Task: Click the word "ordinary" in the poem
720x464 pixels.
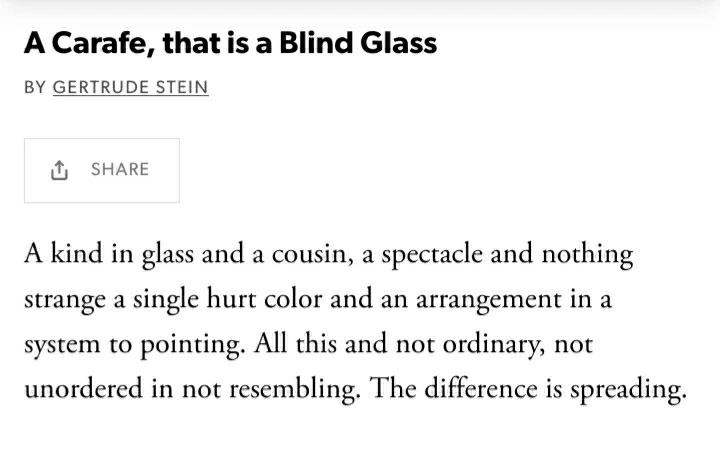Action: (x=471, y=345)
